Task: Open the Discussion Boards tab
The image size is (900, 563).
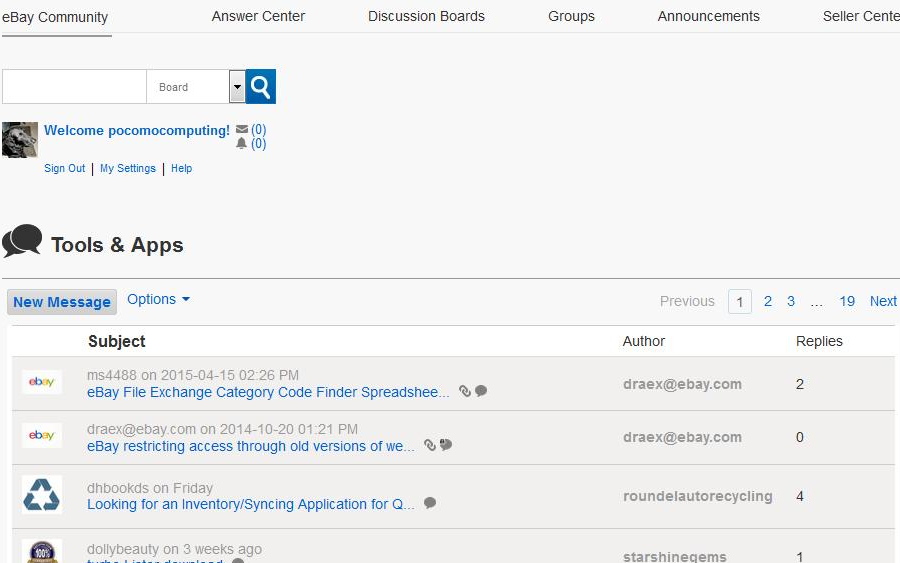Action: 426,16
